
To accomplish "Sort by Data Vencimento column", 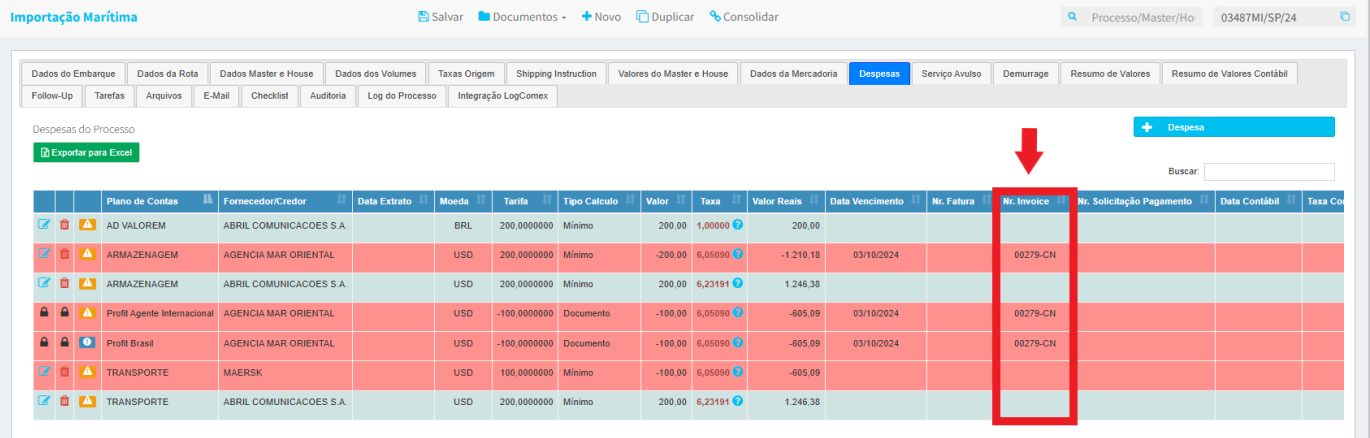I will (876, 201).
